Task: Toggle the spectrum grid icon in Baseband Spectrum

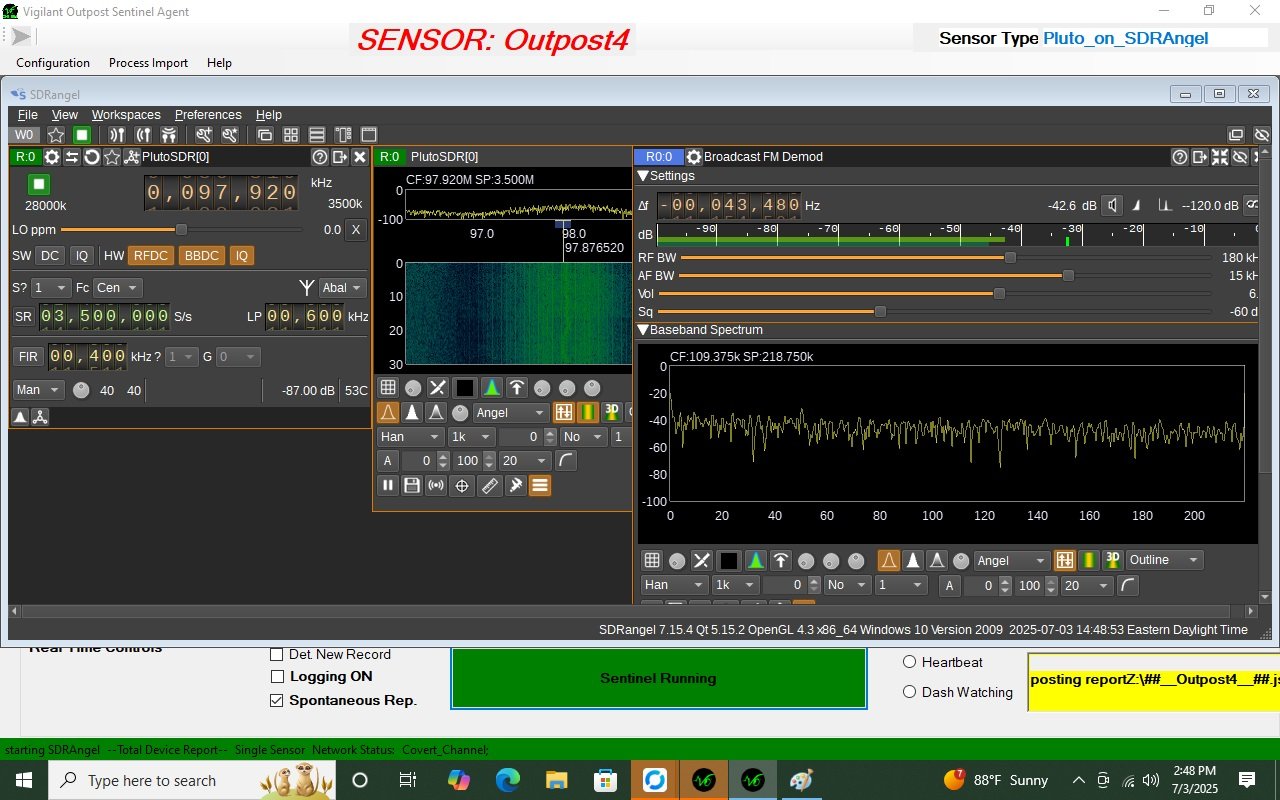Action: tap(651, 561)
